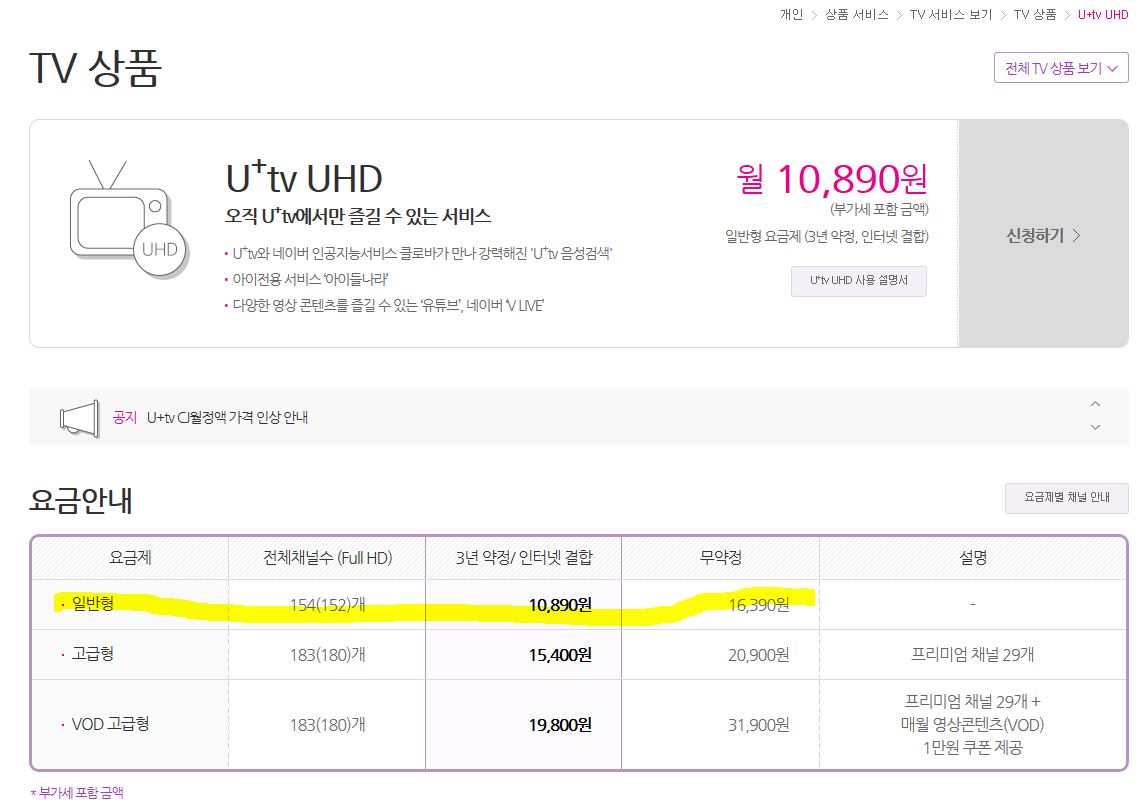
Task: Click the 무약정 column header
Action: pyautogui.click(x=720, y=557)
